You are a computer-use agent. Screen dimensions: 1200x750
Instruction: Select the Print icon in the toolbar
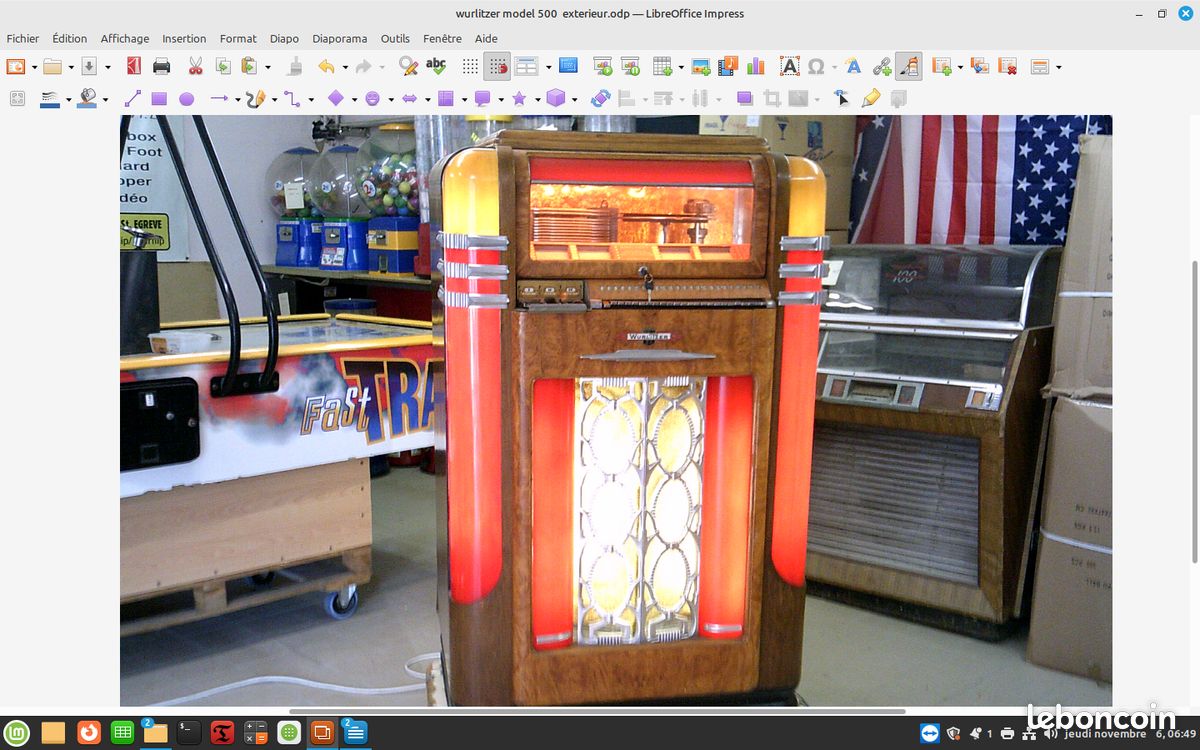(160, 66)
